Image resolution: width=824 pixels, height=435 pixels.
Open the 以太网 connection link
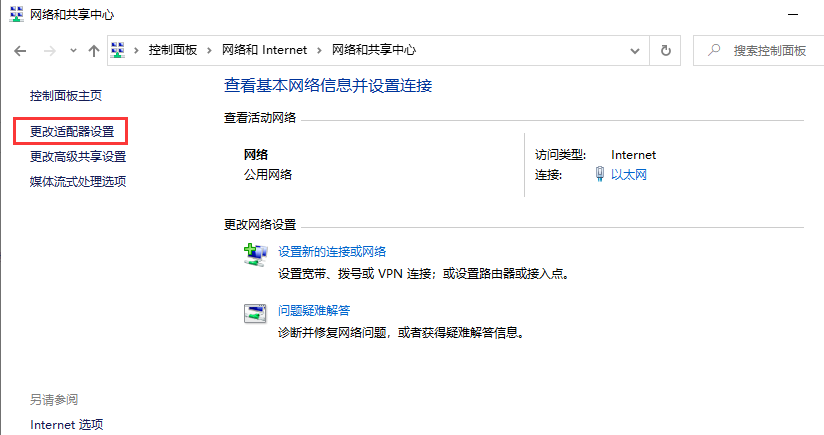[x=629, y=175]
